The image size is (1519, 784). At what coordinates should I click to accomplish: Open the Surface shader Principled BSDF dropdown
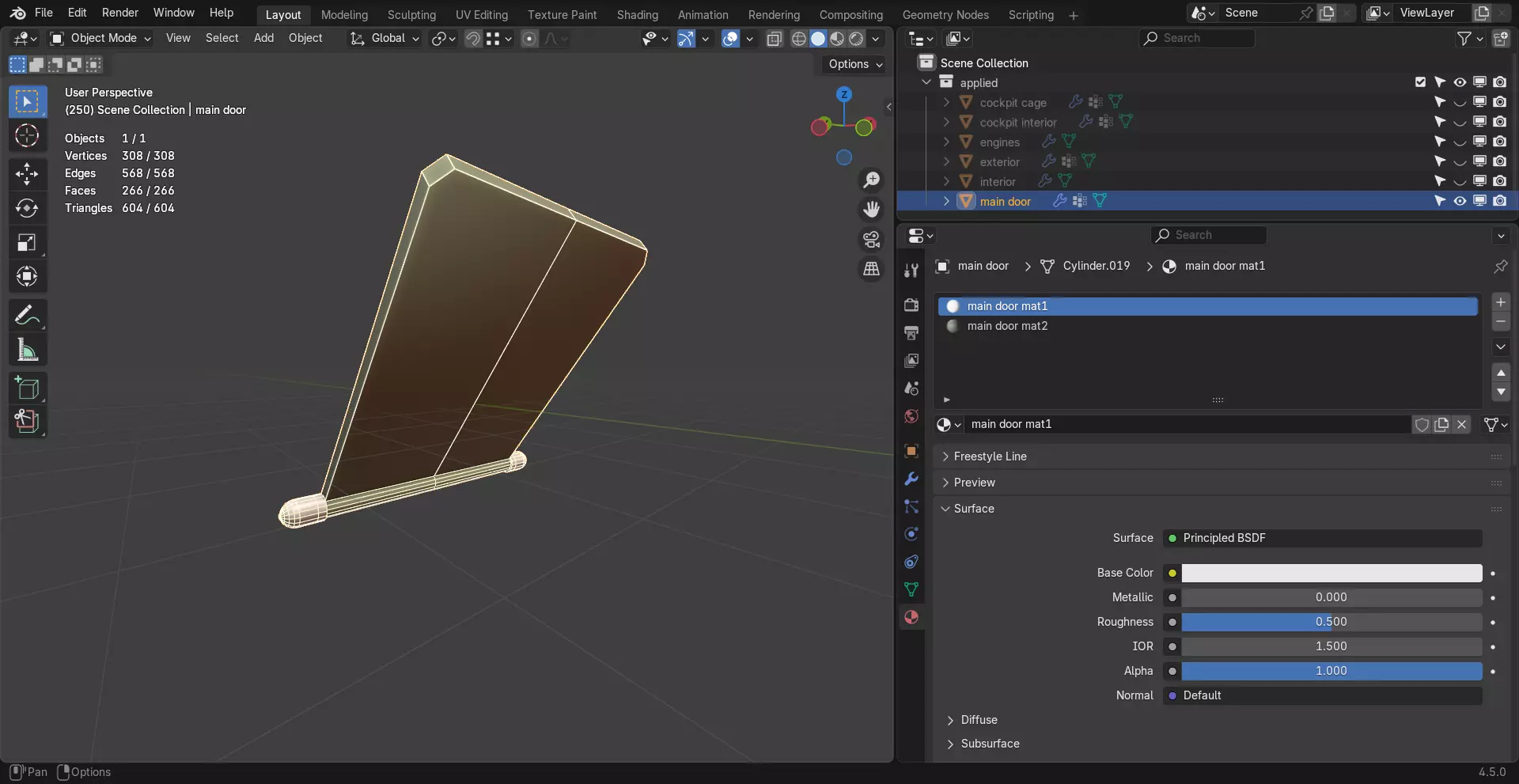pyautogui.click(x=1322, y=538)
